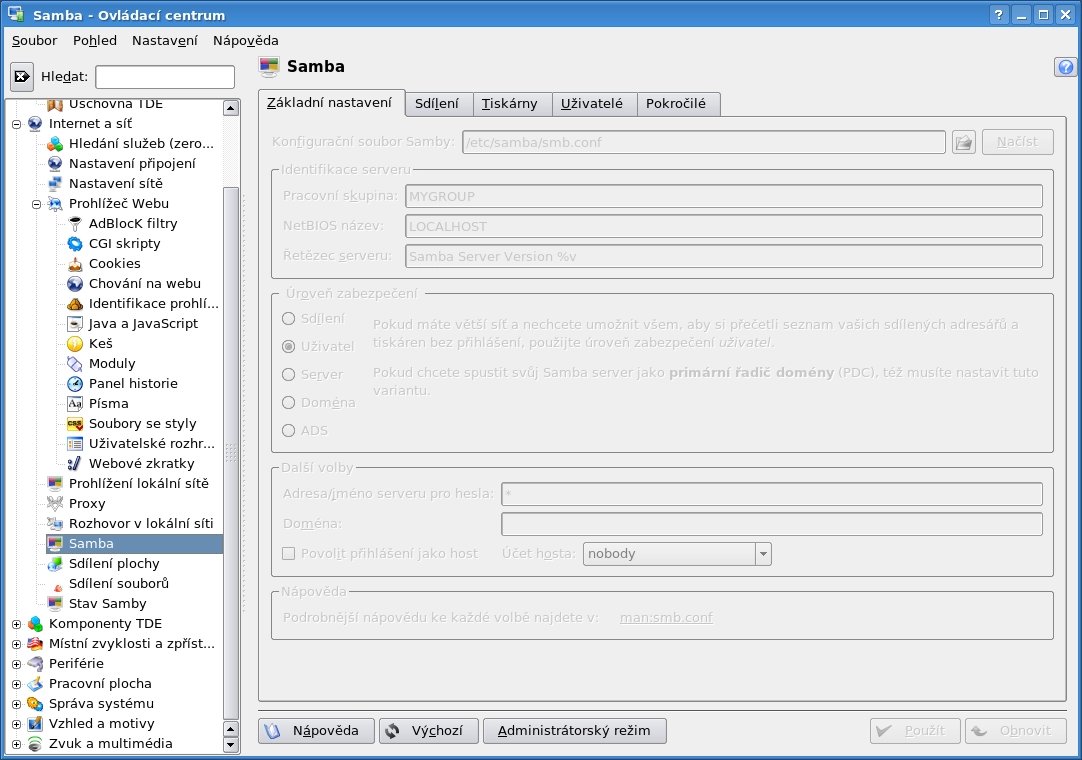Click the Hledat search input field
This screenshot has height=760, width=1082.
pos(165,77)
